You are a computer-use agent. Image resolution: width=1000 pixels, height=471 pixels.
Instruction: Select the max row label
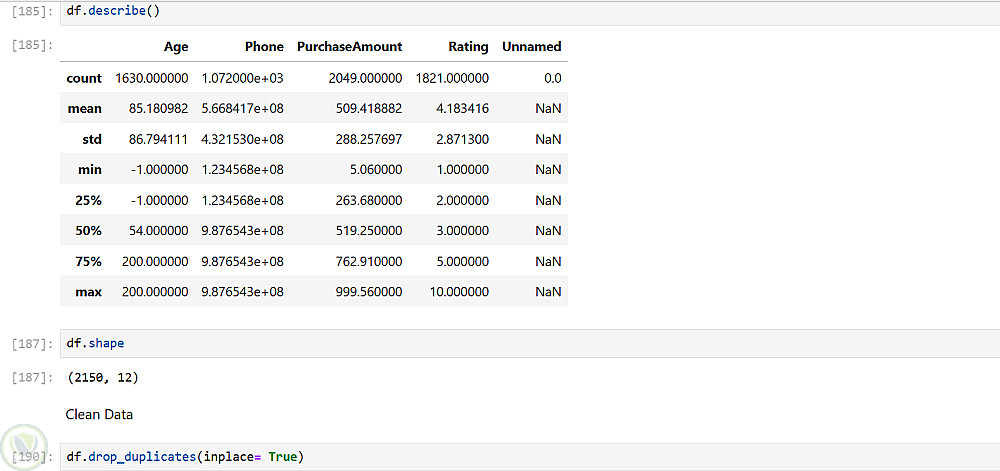(x=90, y=293)
